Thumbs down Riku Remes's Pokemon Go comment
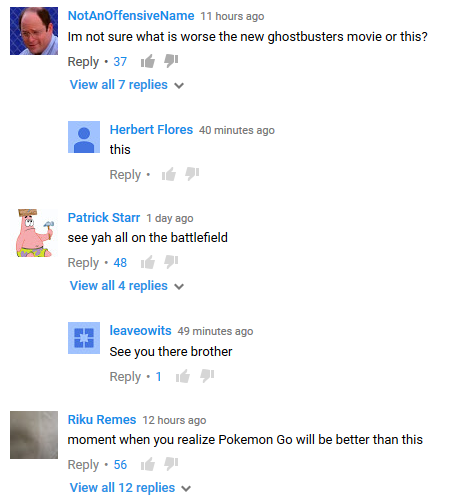The width and height of the screenshot is (476, 497). click(171, 464)
